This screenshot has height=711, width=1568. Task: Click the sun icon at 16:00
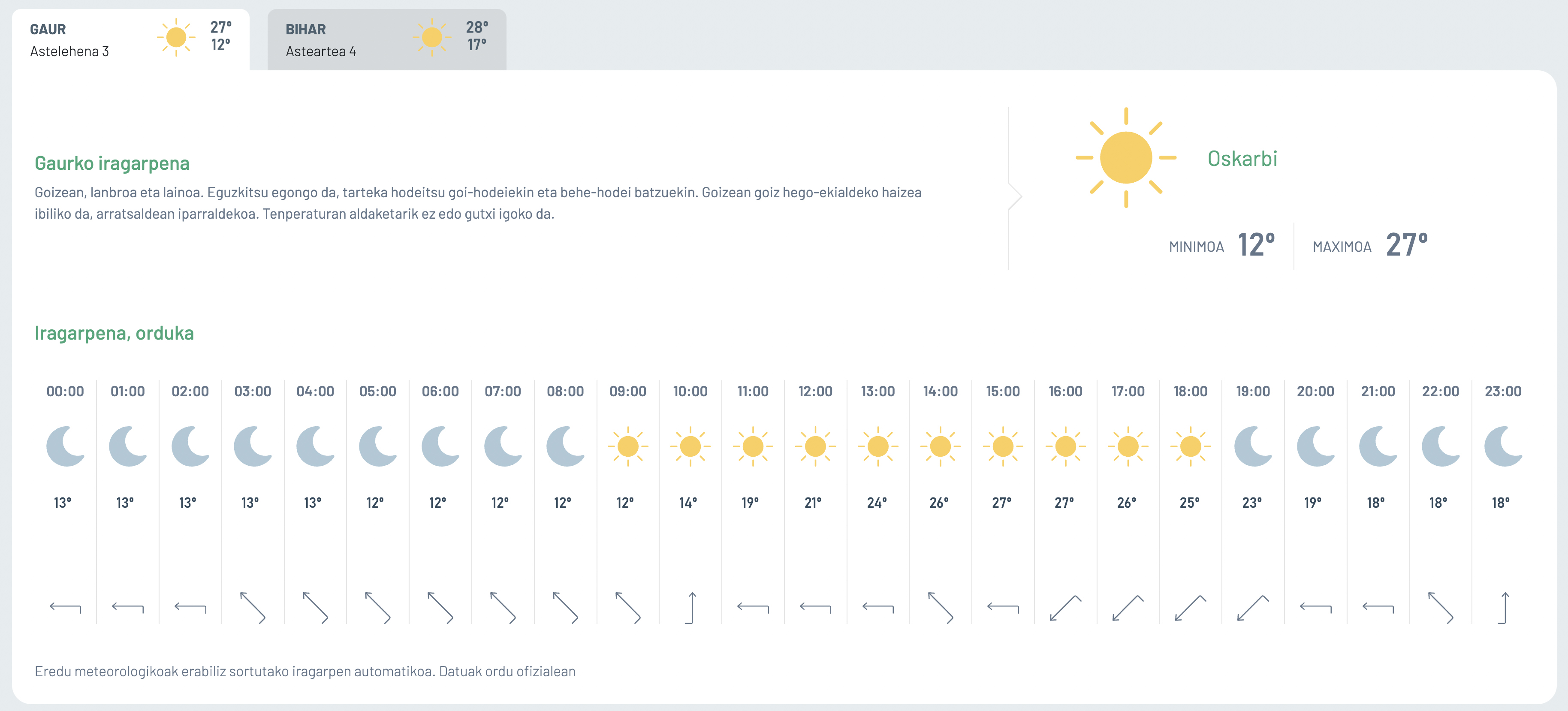click(x=1065, y=446)
